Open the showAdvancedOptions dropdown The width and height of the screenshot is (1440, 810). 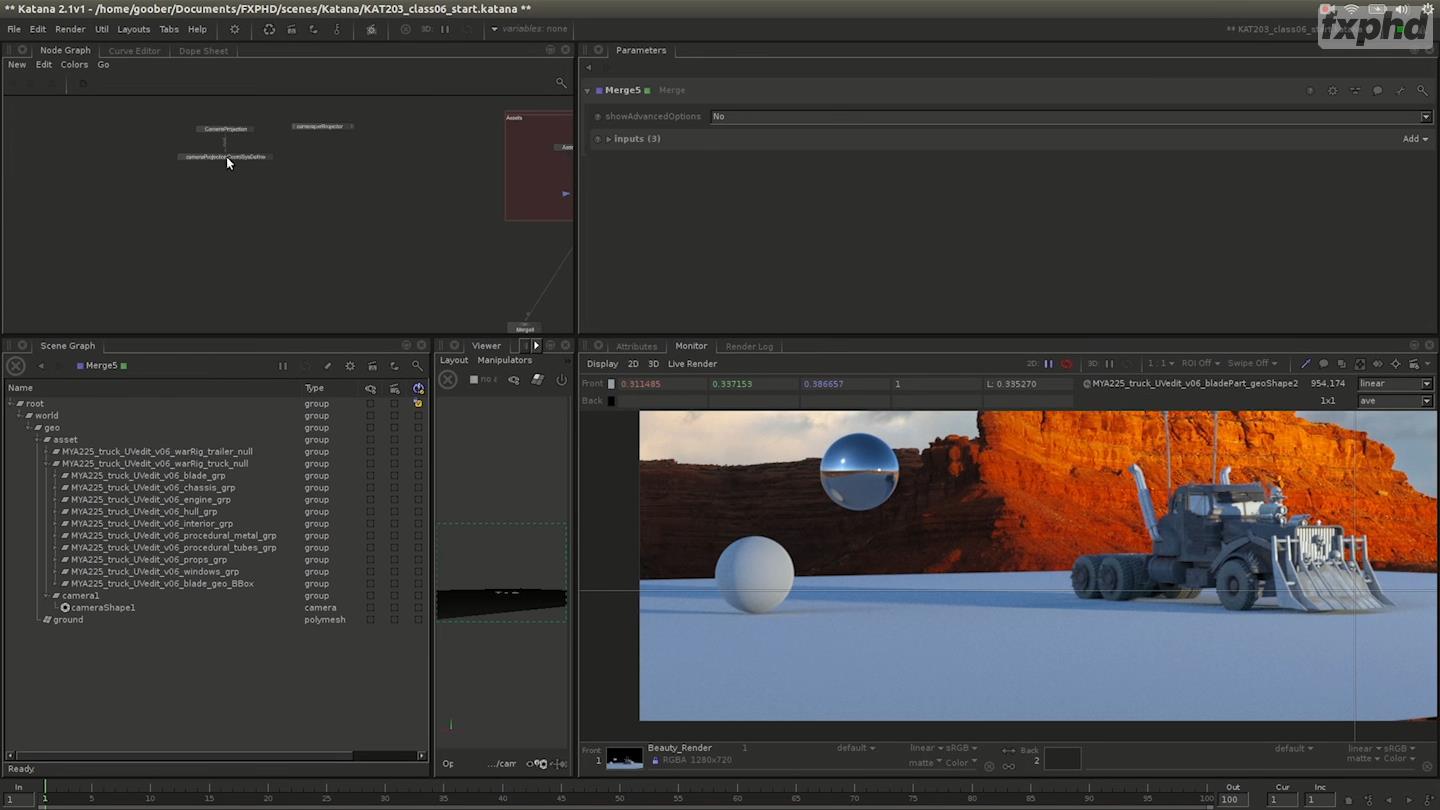1071,117
